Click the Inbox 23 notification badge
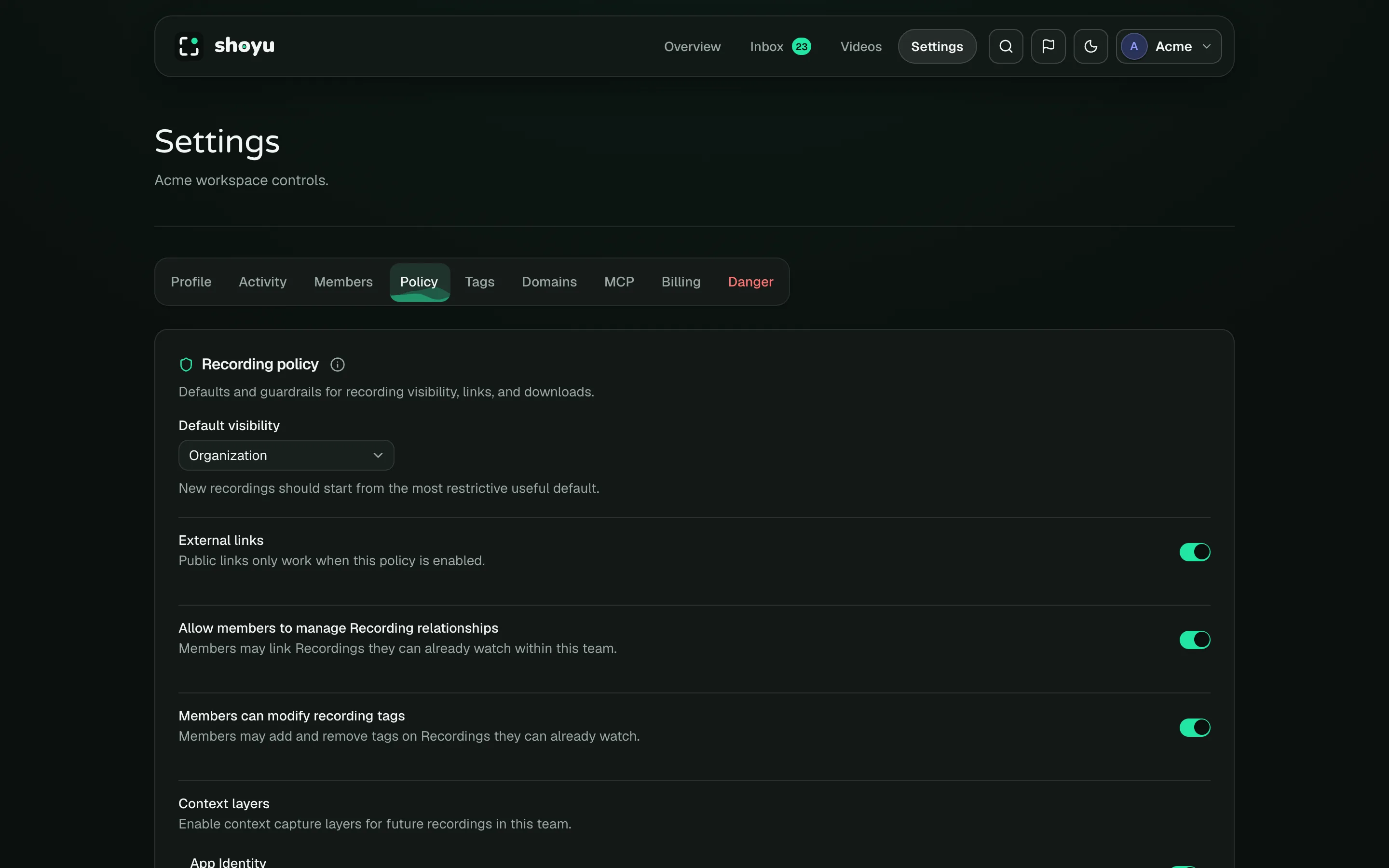This screenshot has width=1389, height=868. (801, 46)
